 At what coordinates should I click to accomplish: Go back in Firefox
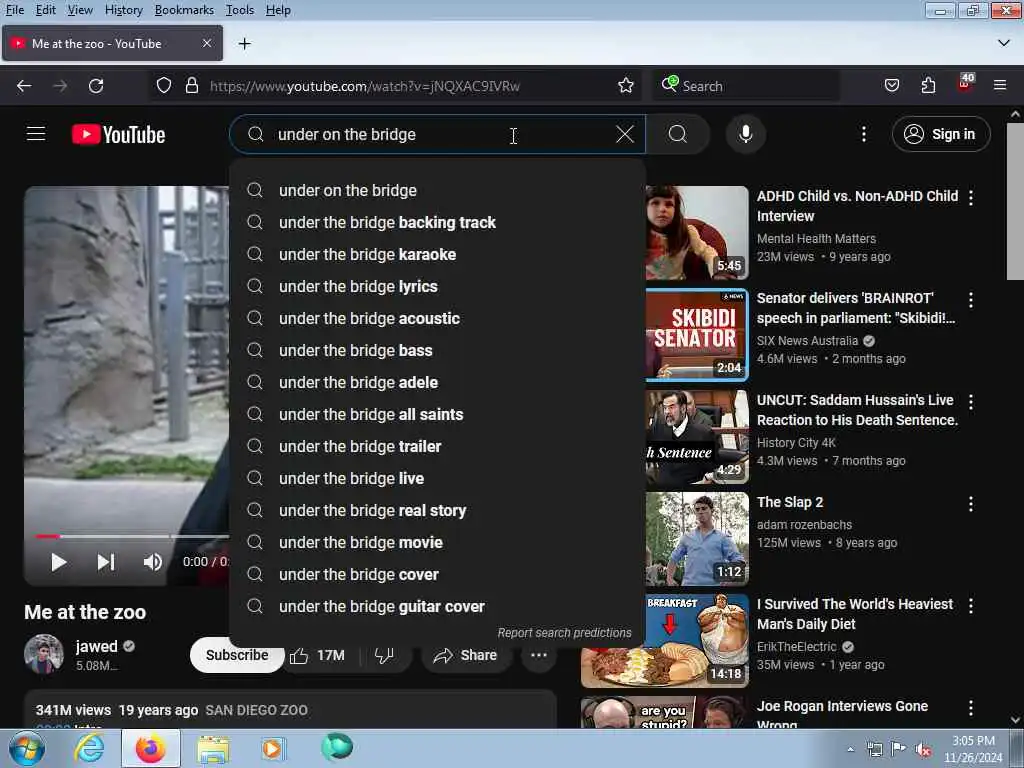(x=24, y=86)
